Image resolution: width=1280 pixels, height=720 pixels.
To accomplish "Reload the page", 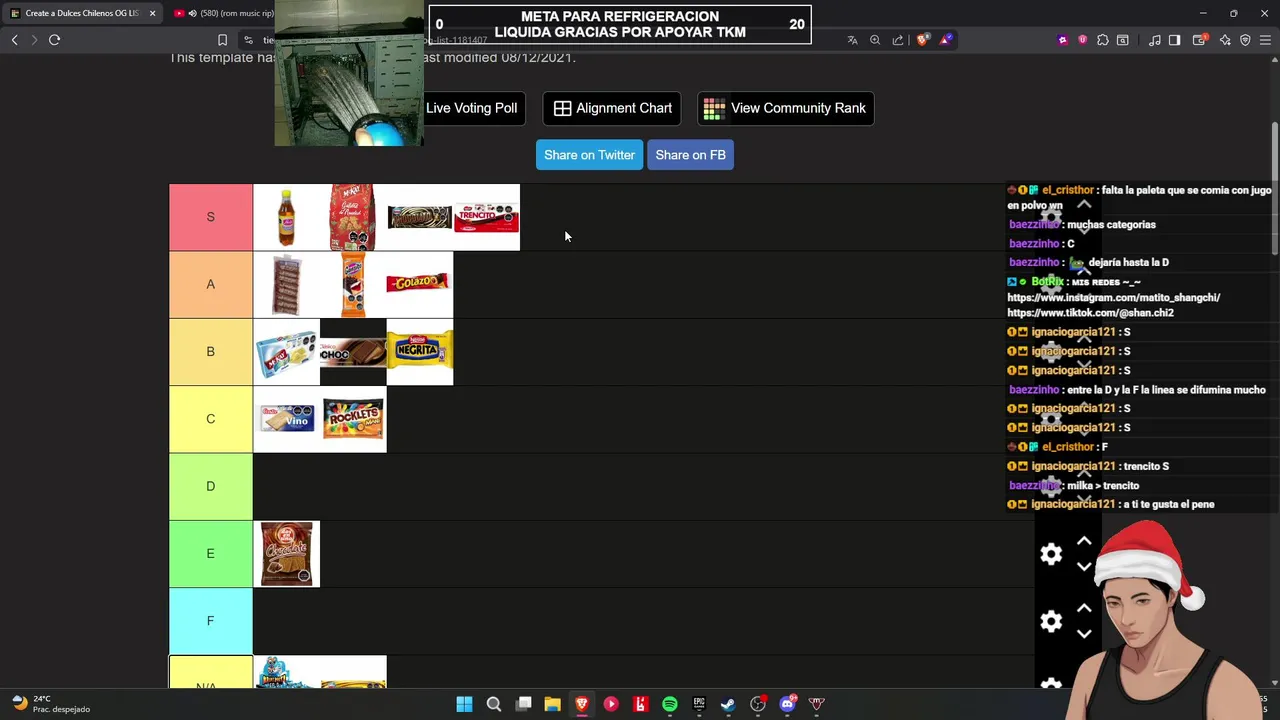I will [x=55, y=40].
